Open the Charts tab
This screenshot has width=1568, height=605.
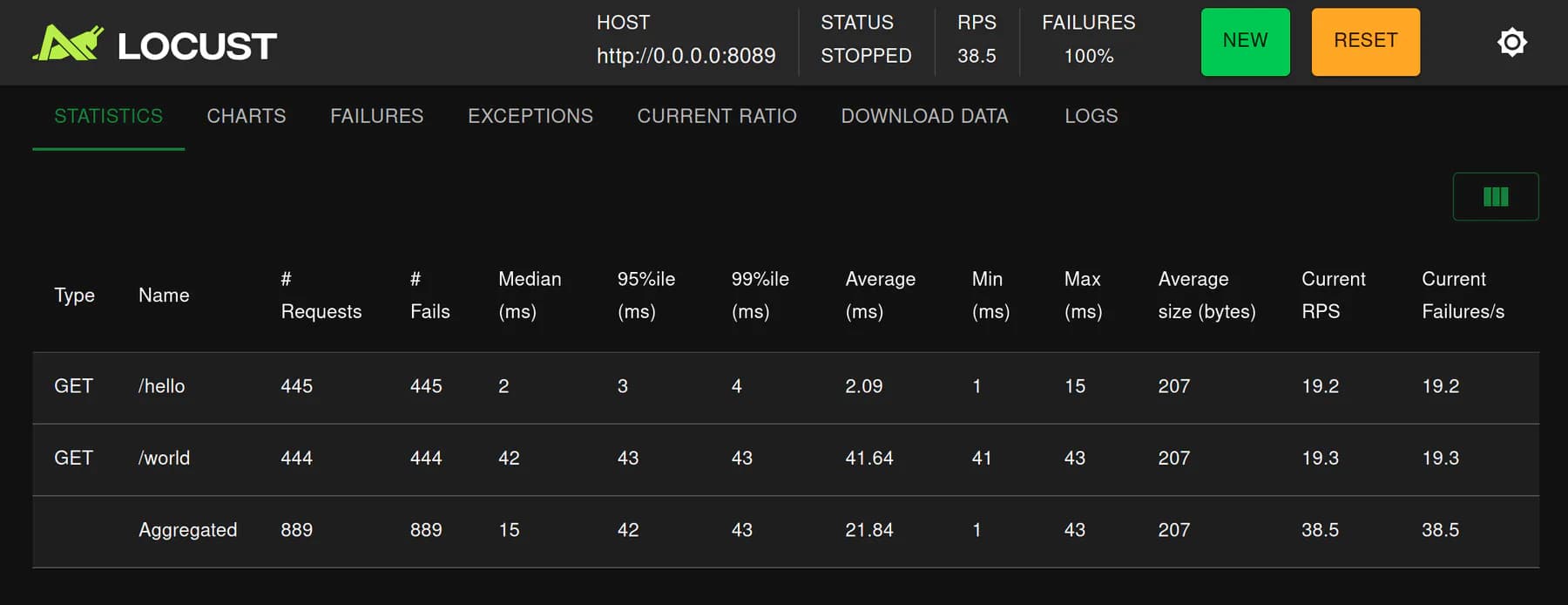click(247, 117)
